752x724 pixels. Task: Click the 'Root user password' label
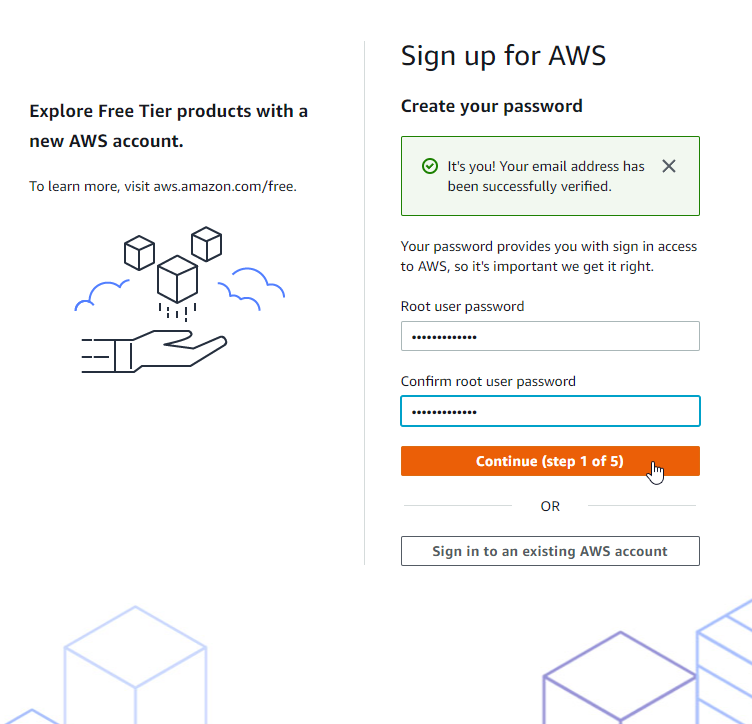462,306
